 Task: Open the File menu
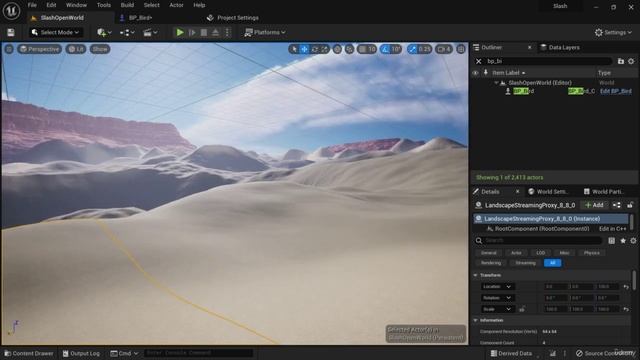point(32,5)
